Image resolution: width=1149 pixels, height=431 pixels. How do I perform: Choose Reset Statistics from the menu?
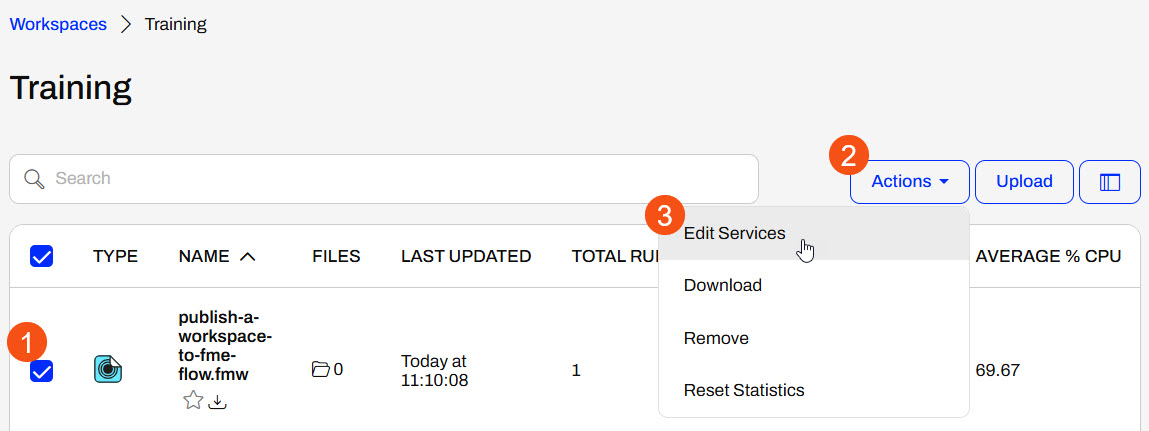743,390
